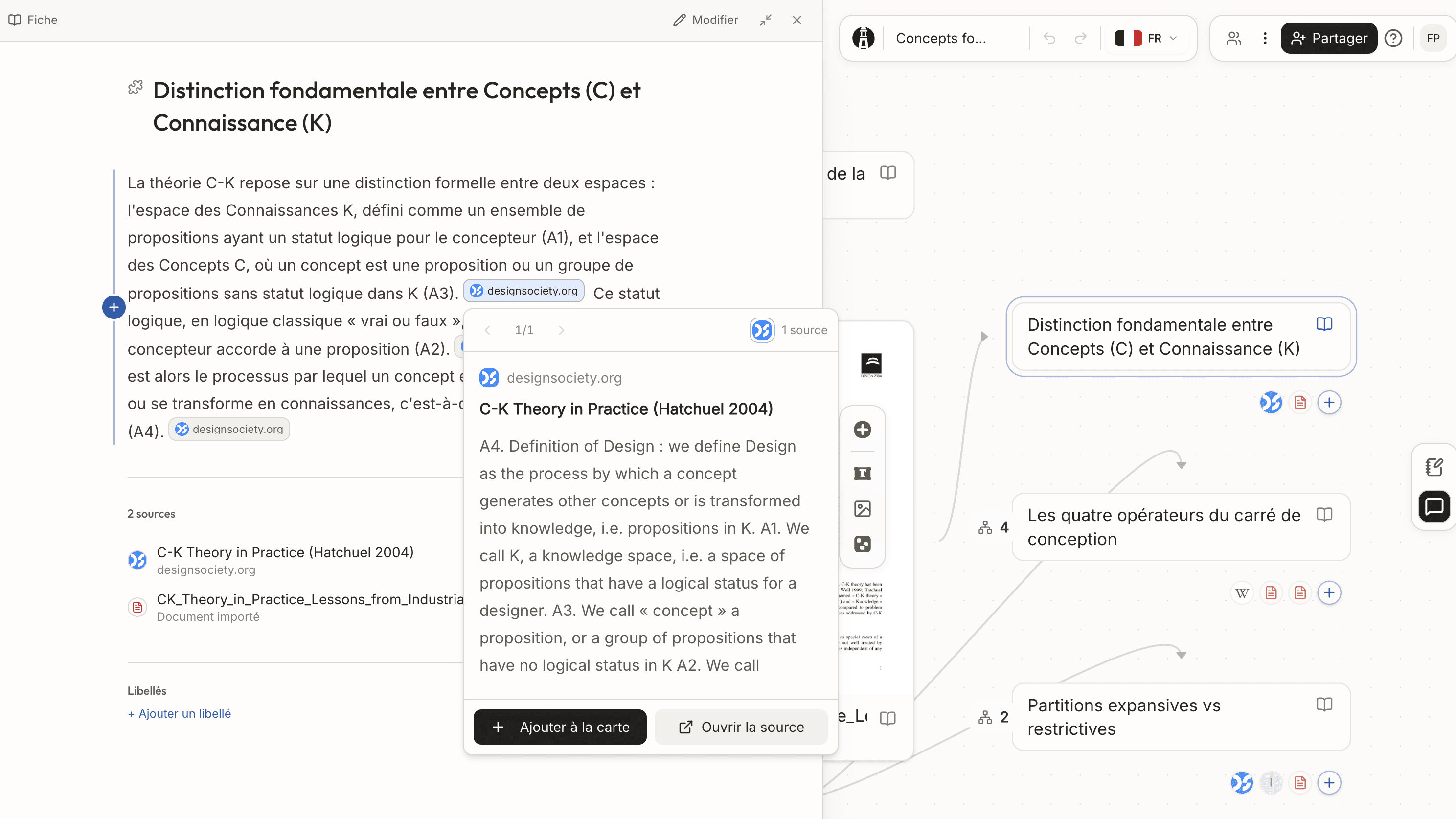Viewport: 1456px width, 819px height.
Task: Click the undo arrow
Action: tap(1049, 38)
